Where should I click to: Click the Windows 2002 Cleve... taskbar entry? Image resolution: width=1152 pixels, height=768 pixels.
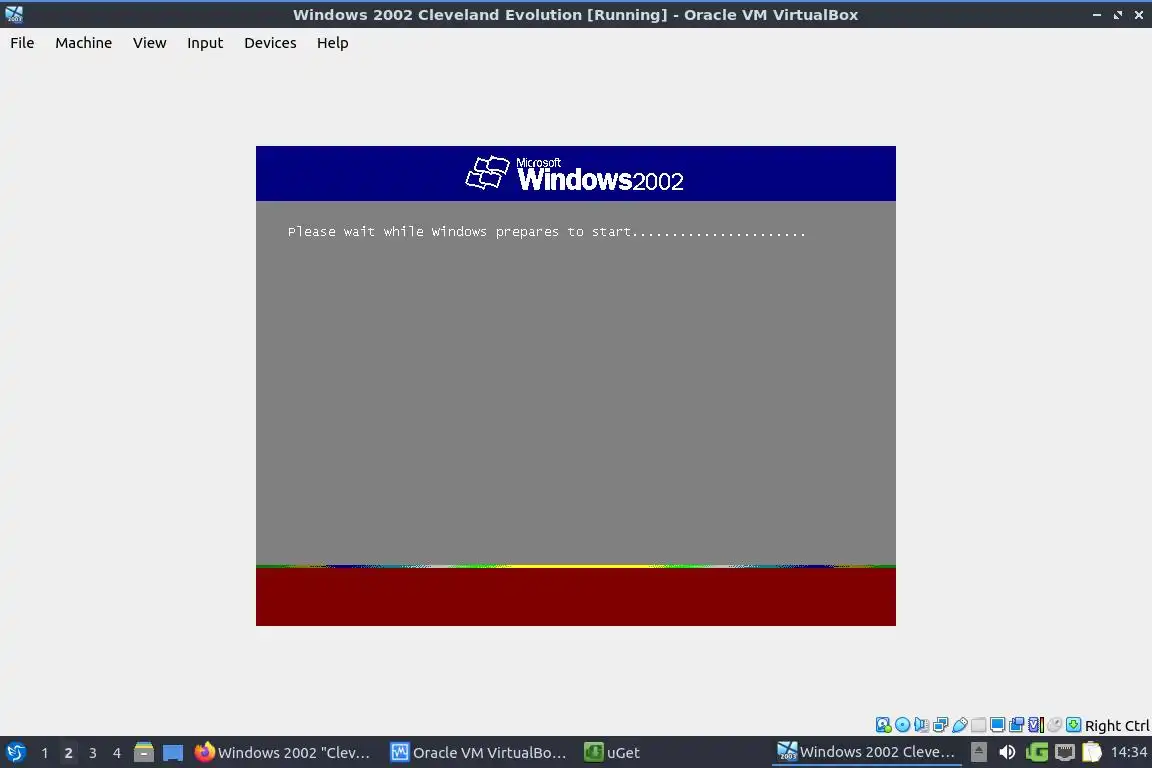[866, 752]
